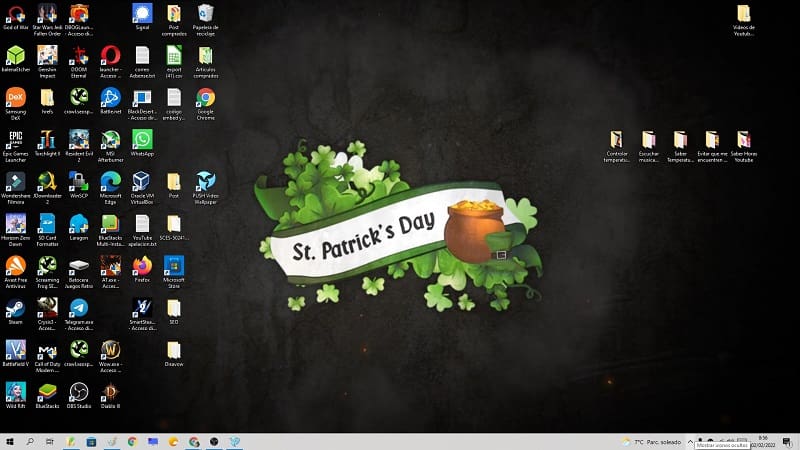Select the Torchlight II shortcut
This screenshot has width=800, height=450.
[47, 144]
